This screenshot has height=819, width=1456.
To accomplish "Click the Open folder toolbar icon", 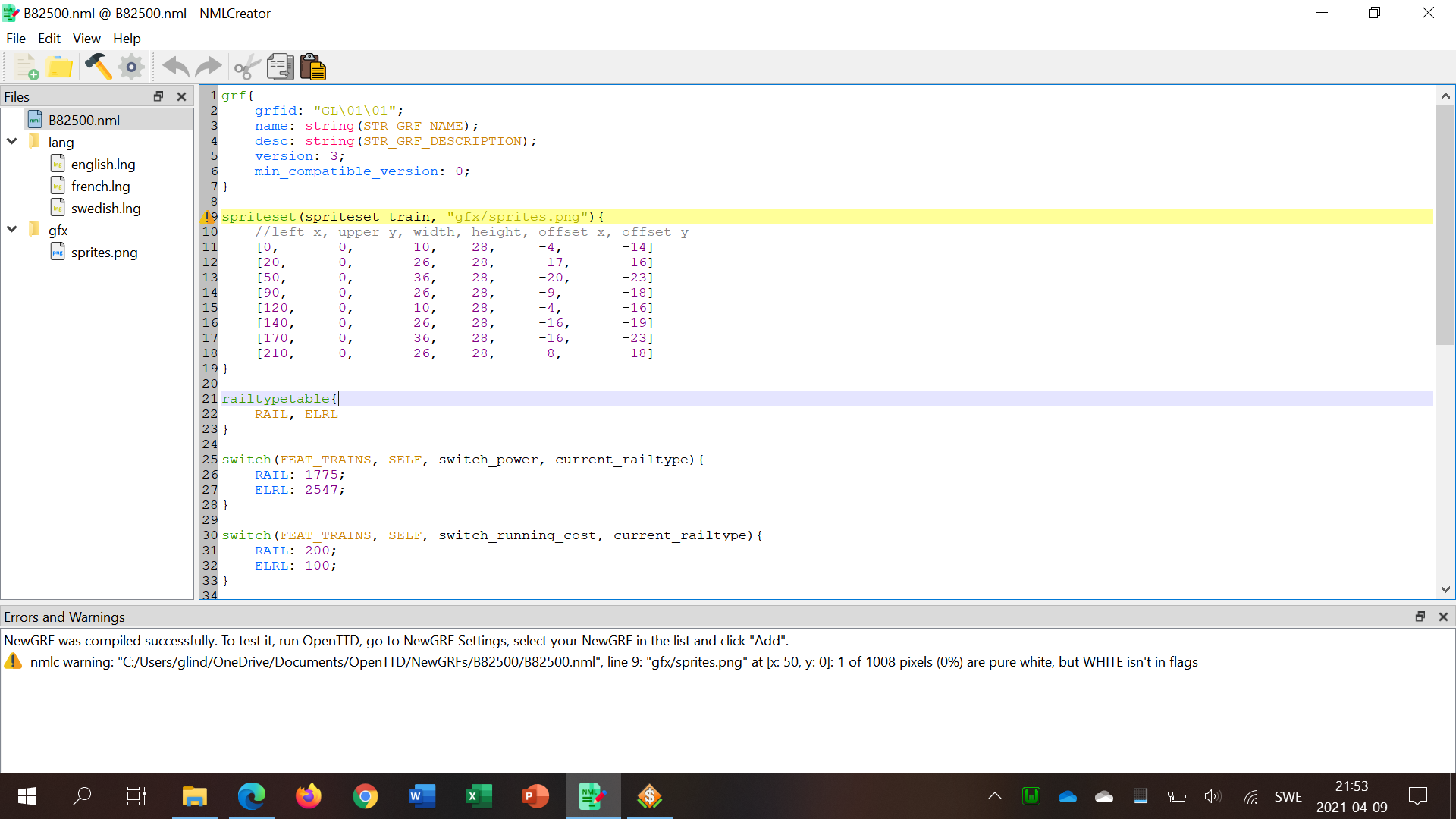I will (x=59, y=67).
